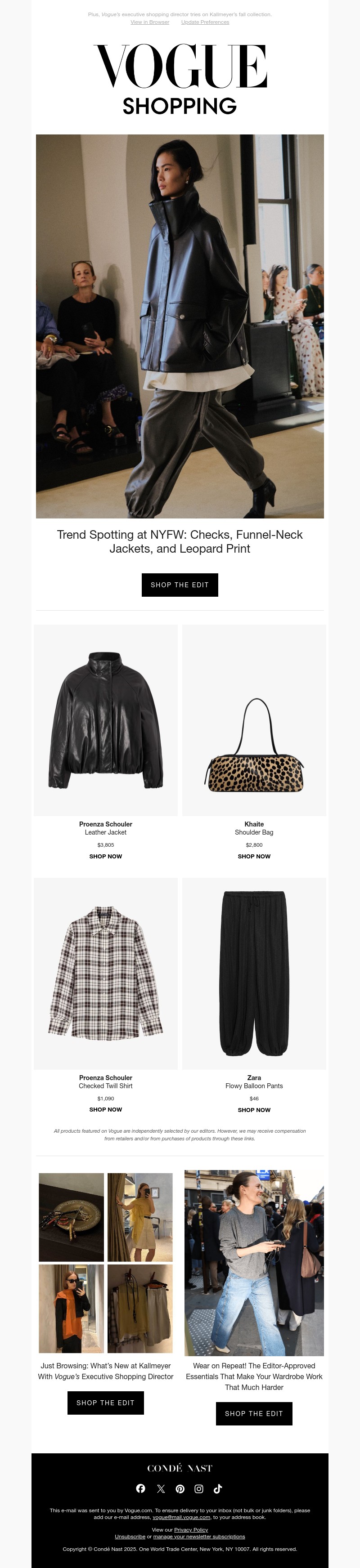This screenshot has width=360, height=1568.
Task: Click Shop Now for Khaite Shoulder Bag
Action: tap(254, 856)
